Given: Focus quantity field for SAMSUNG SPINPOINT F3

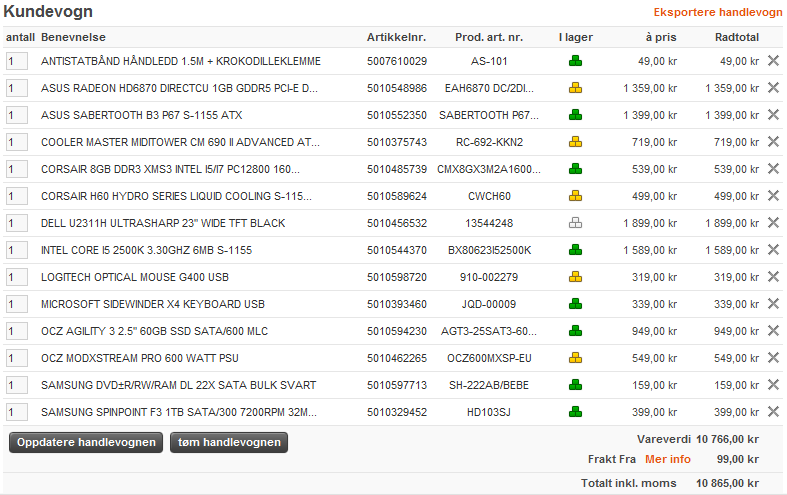Looking at the screenshot, I should (17, 412).
